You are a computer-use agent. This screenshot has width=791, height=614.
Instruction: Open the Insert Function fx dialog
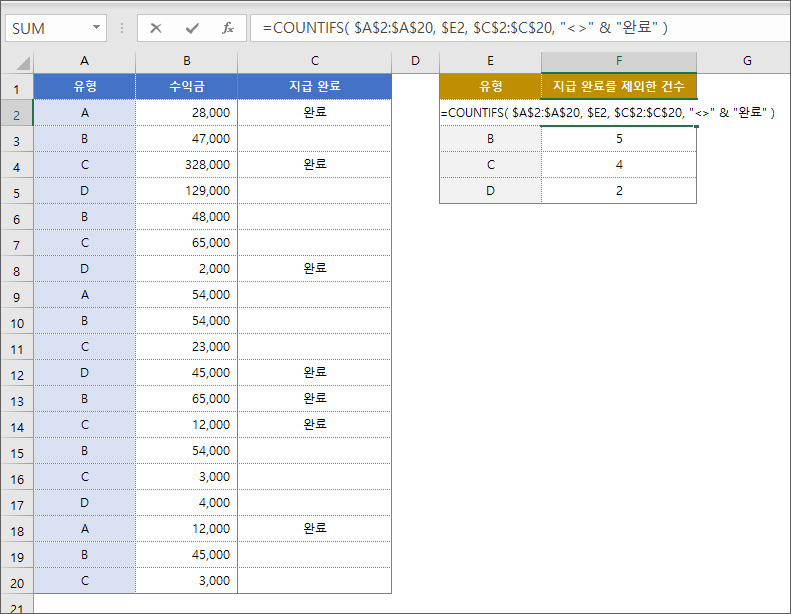228,28
